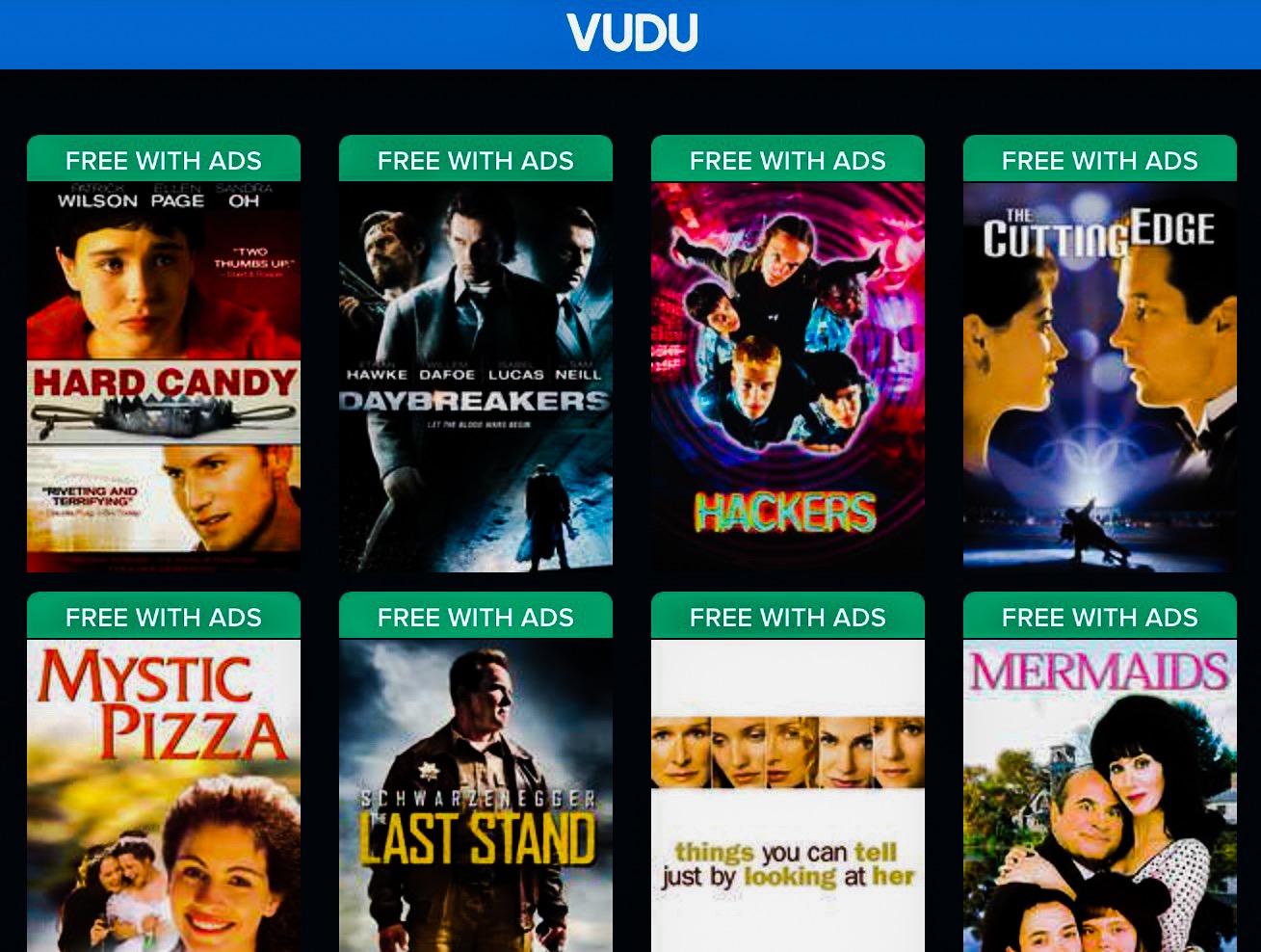Select the Mermaids movie poster
Image resolution: width=1261 pixels, height=952 pixels.
tap(1100, 795)
